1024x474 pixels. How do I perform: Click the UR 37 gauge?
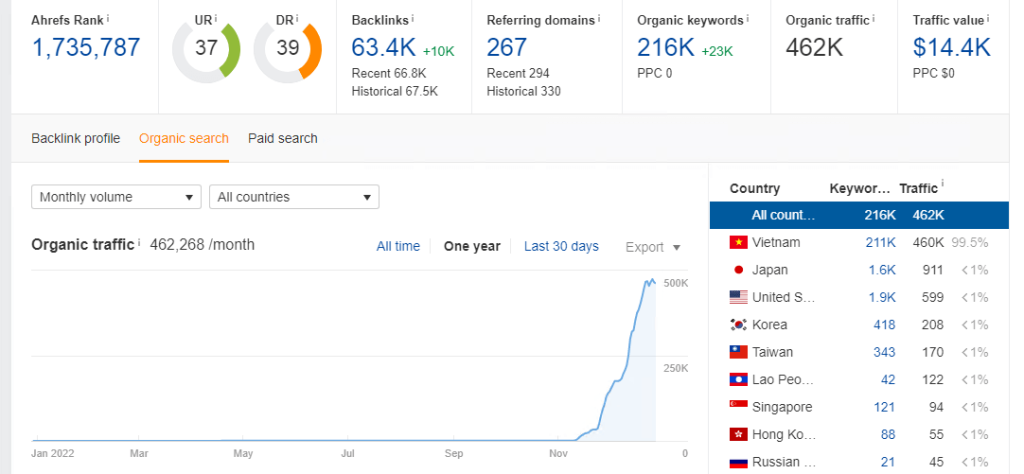click(206, 50)
